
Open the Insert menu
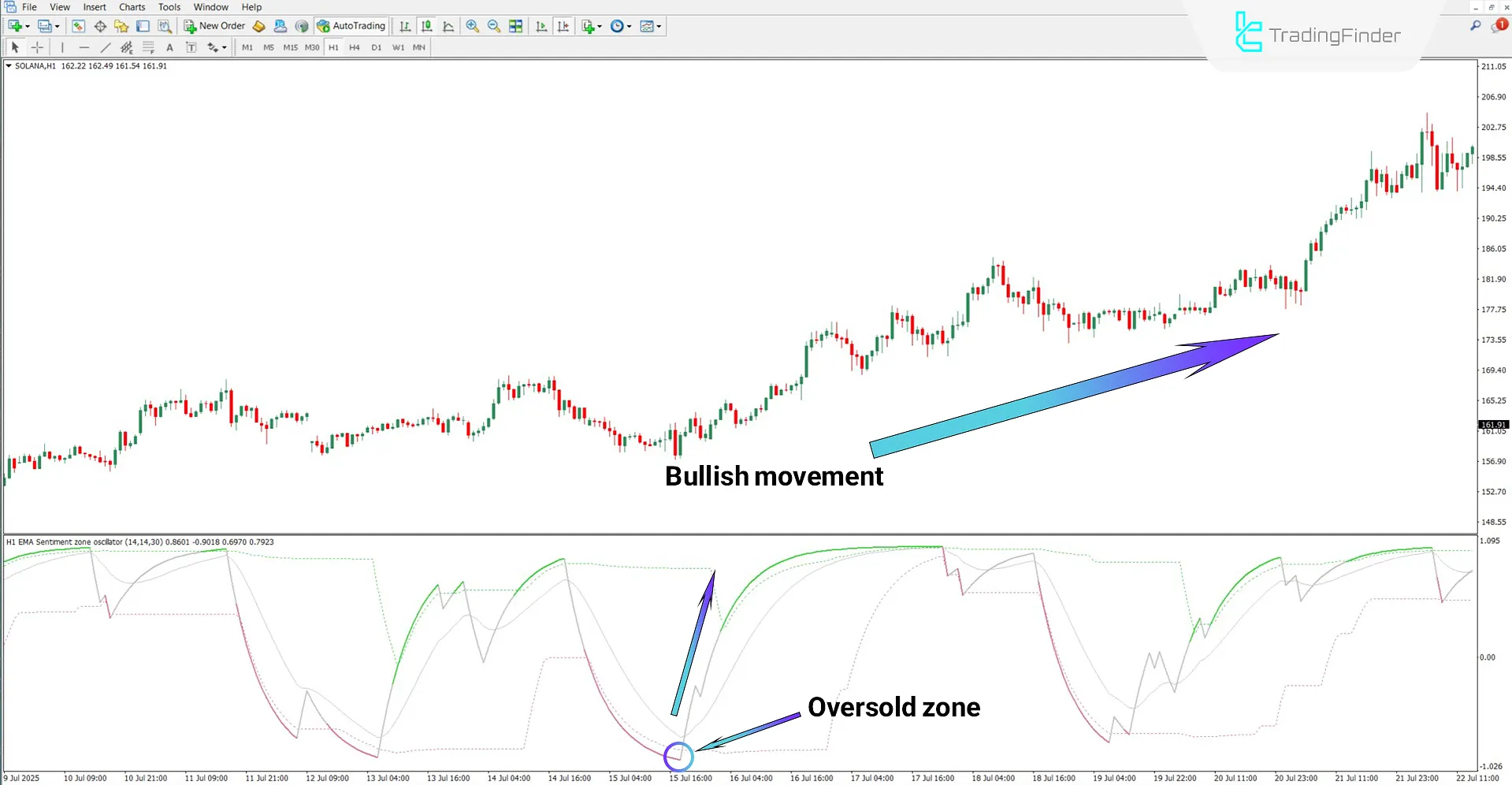95,7
